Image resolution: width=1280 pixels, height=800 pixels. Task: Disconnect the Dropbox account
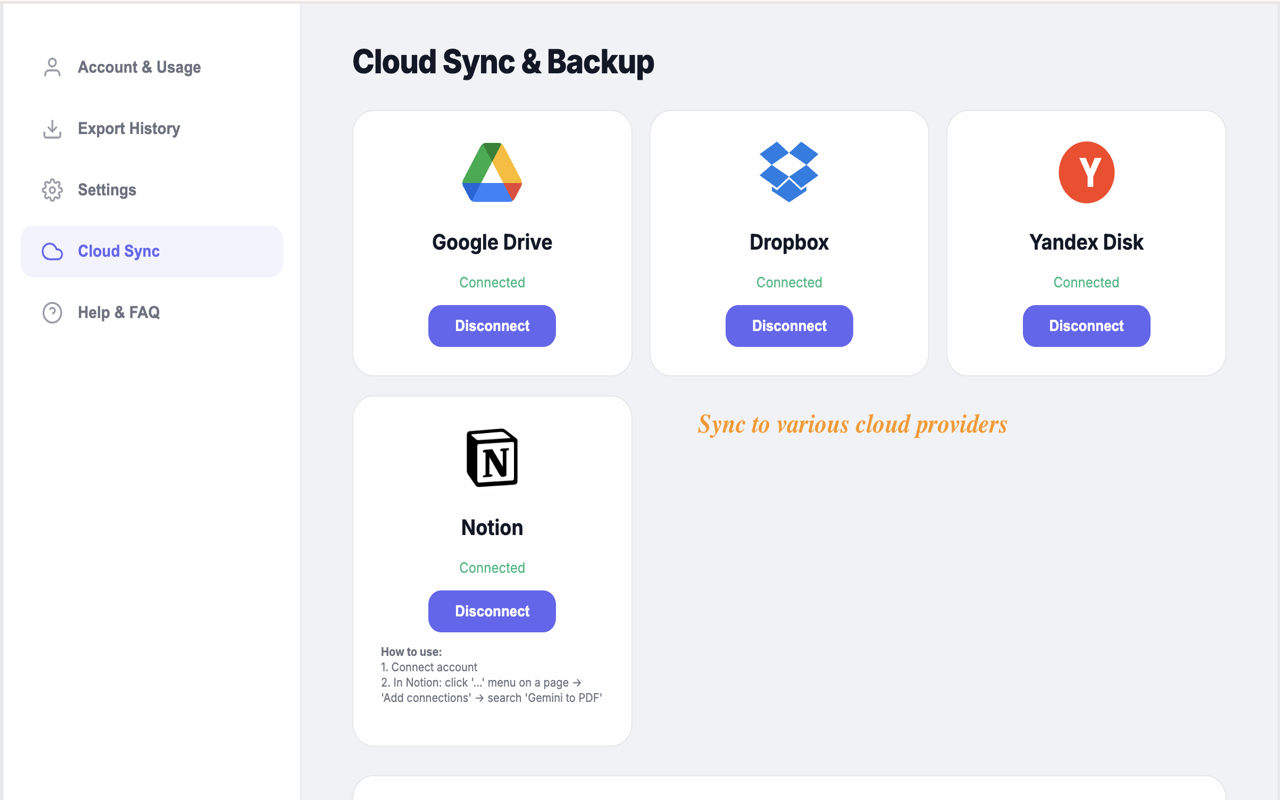click(x=789, y=326)
